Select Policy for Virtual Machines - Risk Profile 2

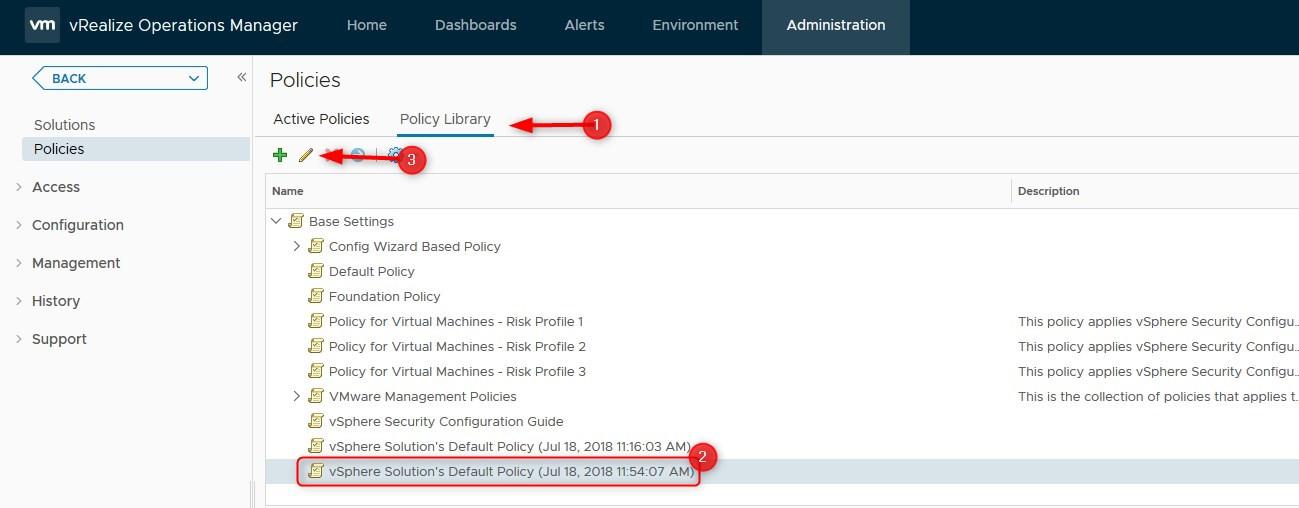(x=457, y=346)
